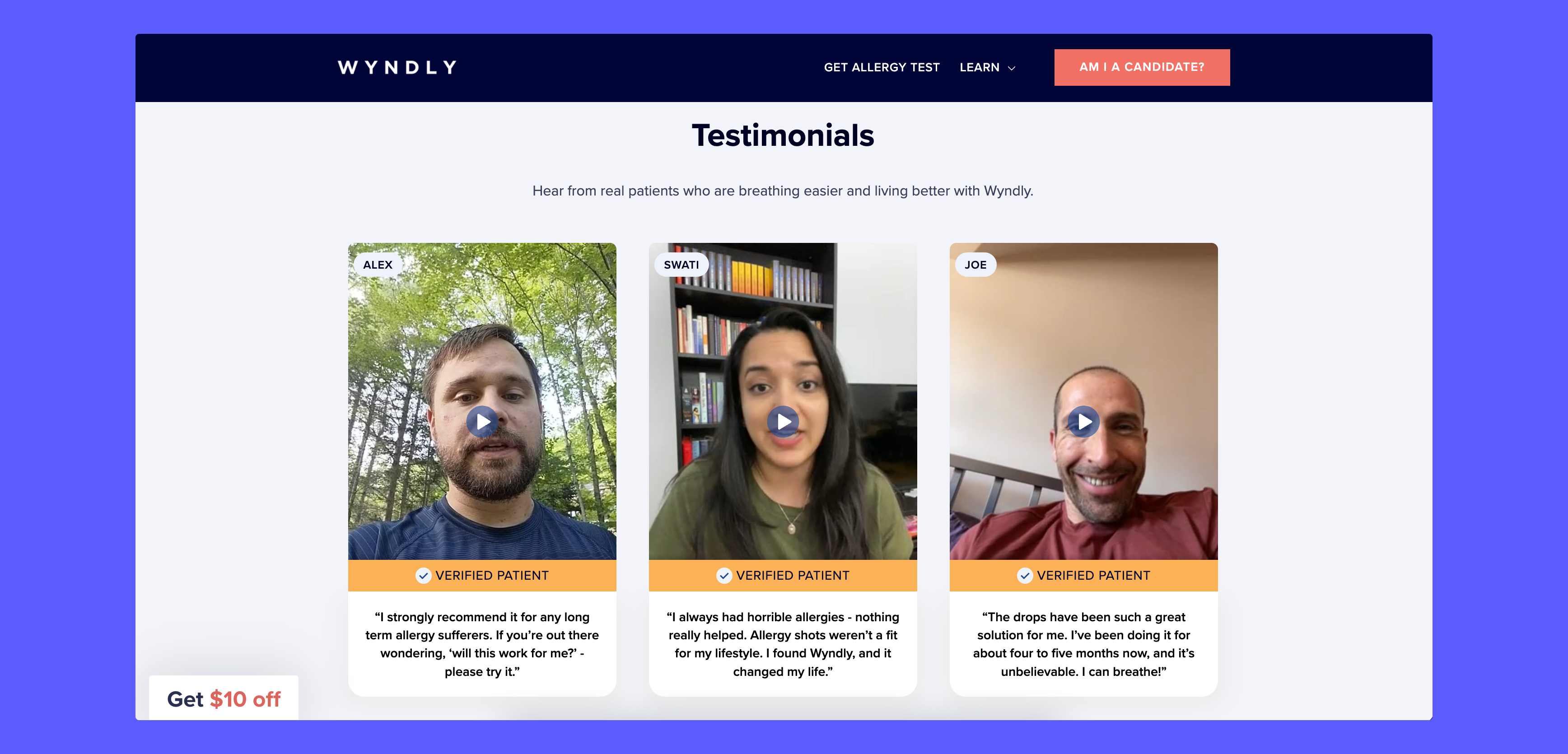Click Swati's quote about horrible allergies

[x=783, y=644]
